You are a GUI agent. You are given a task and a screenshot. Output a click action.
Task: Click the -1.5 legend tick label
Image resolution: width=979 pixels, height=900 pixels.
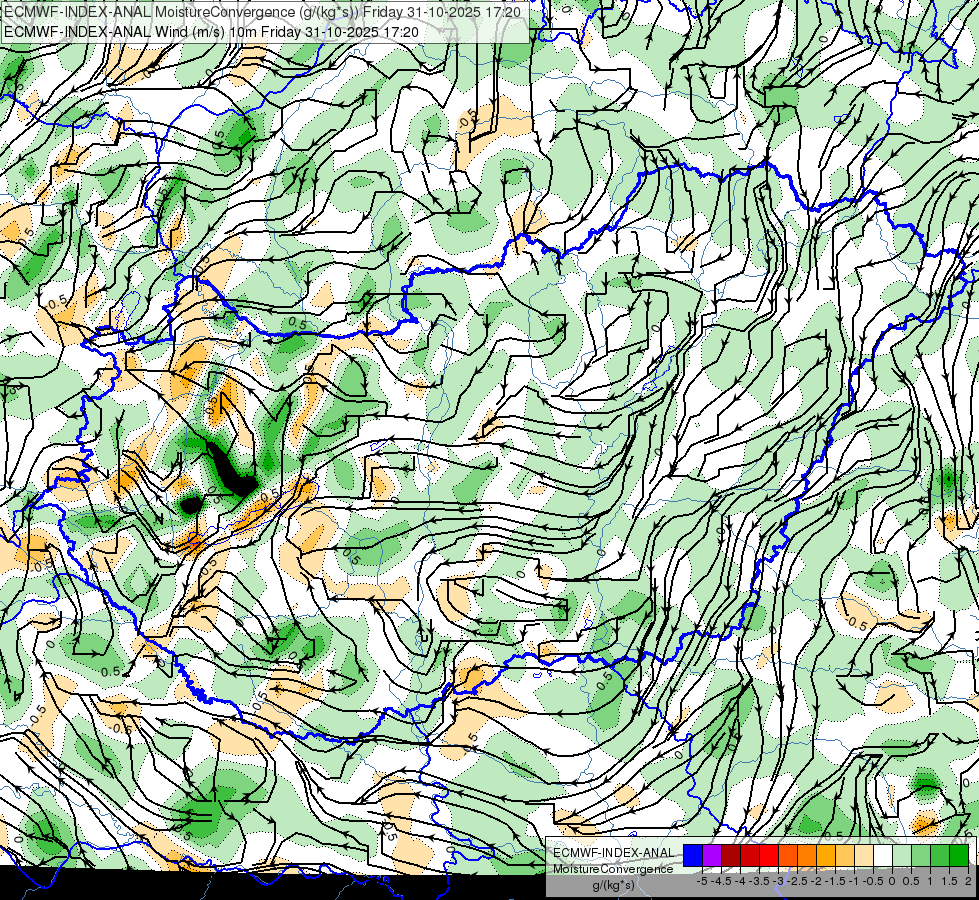(x=835, y=881)
